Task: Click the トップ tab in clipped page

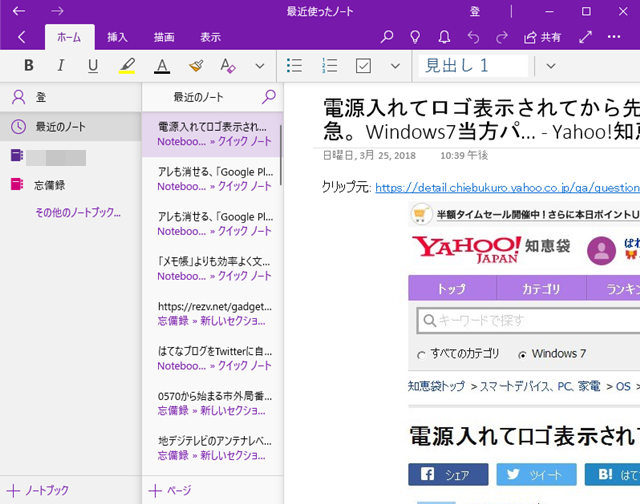Action: [x=451, y=289]
